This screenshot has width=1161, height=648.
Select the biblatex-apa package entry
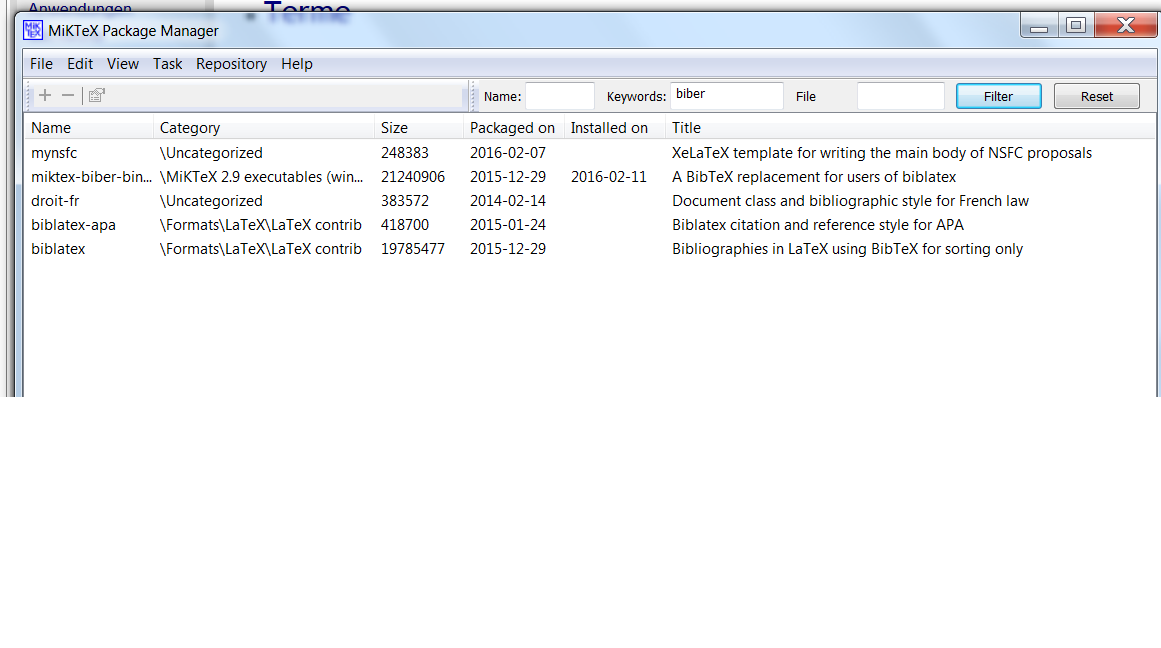[x=73, y=225]
